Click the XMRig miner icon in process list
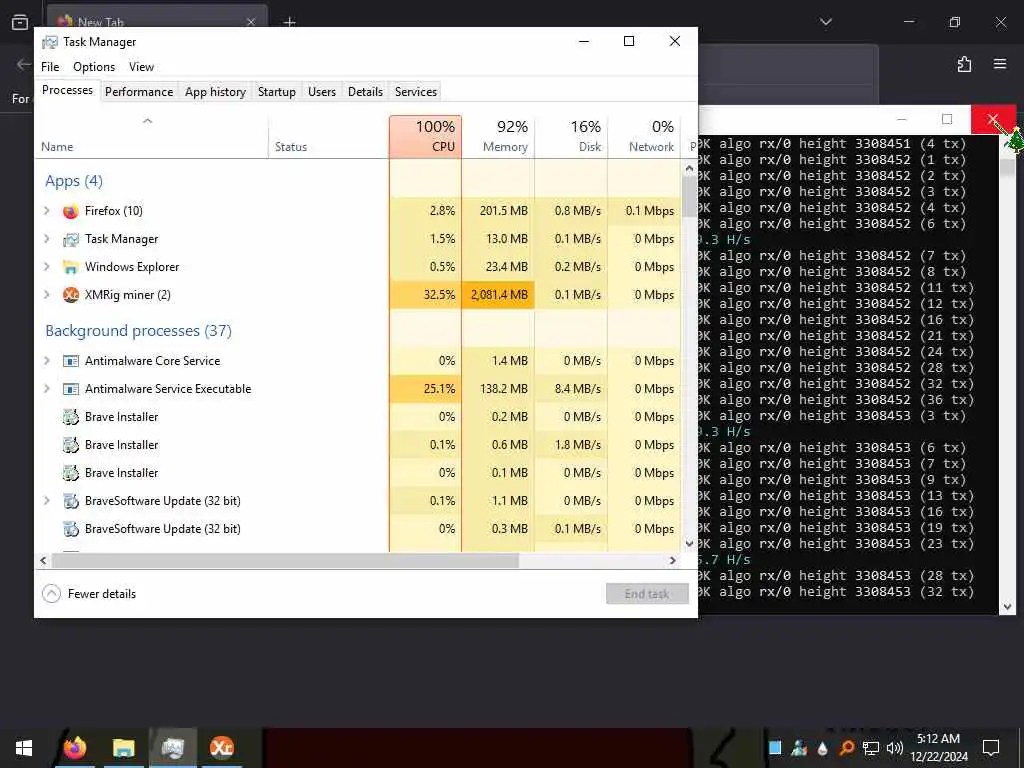Screen dimensions: 1024x768 71,295
